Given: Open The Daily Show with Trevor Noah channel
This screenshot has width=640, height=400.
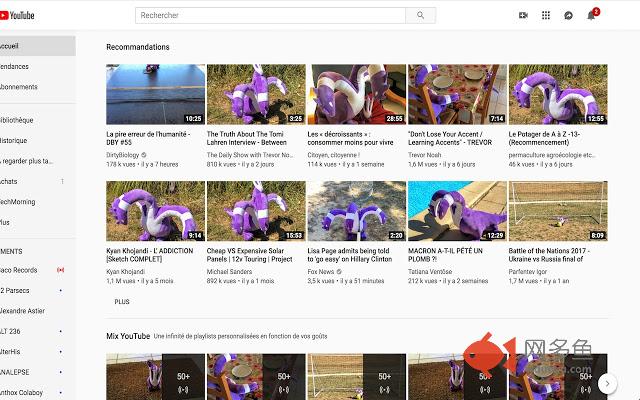Looking at the screenshot, I should pyautogui.click(x=249, y=155).
